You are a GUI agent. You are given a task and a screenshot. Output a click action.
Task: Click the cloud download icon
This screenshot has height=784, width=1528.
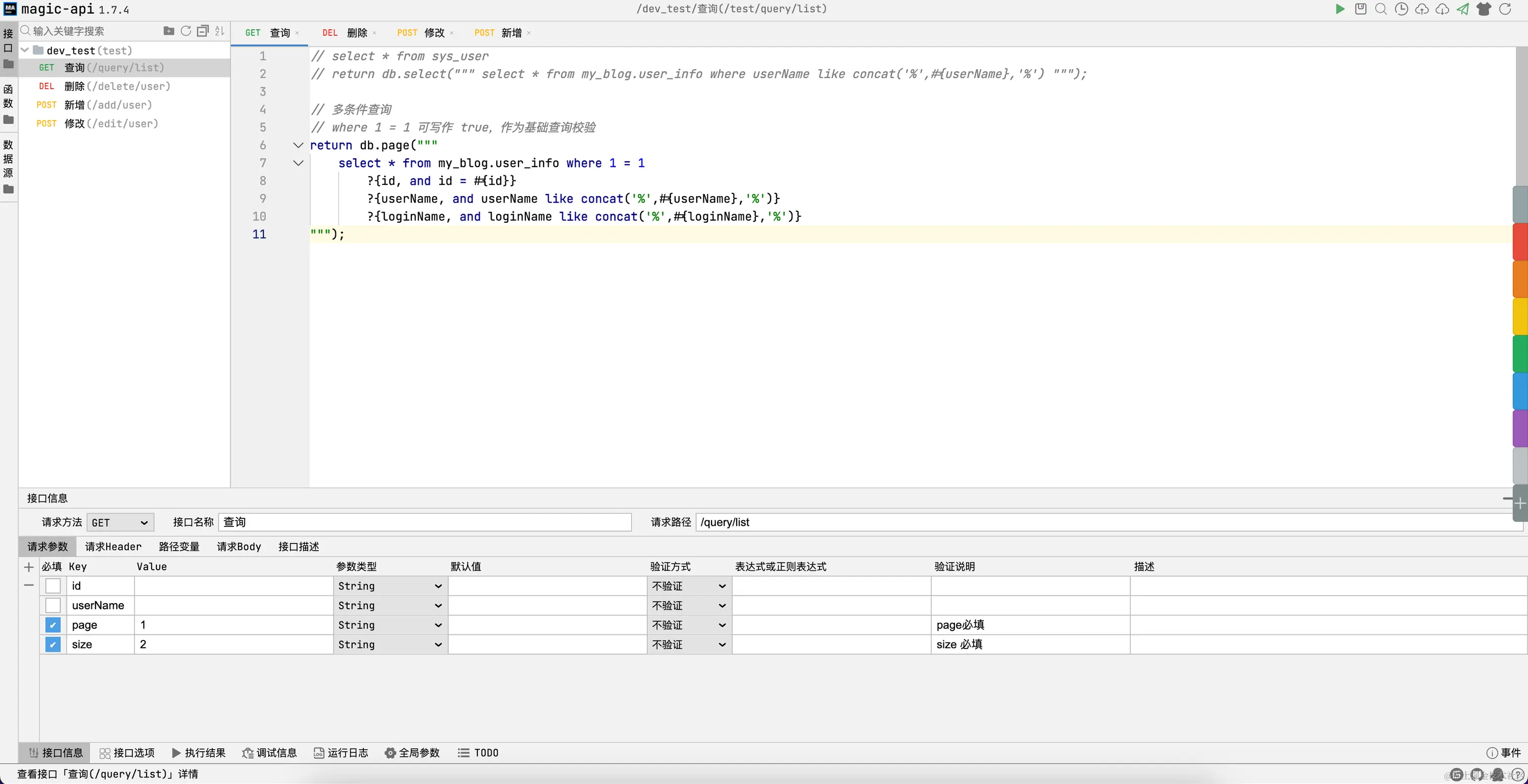[x=1443, y=9]
